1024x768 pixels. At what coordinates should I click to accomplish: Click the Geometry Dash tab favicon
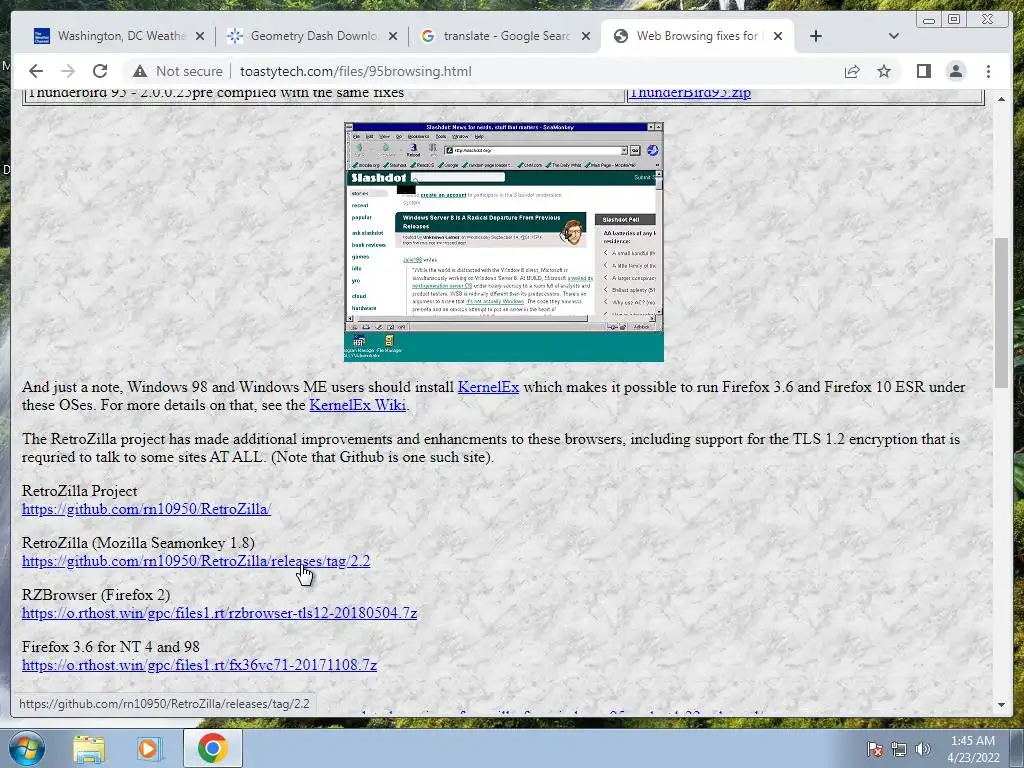click(234, 36)
